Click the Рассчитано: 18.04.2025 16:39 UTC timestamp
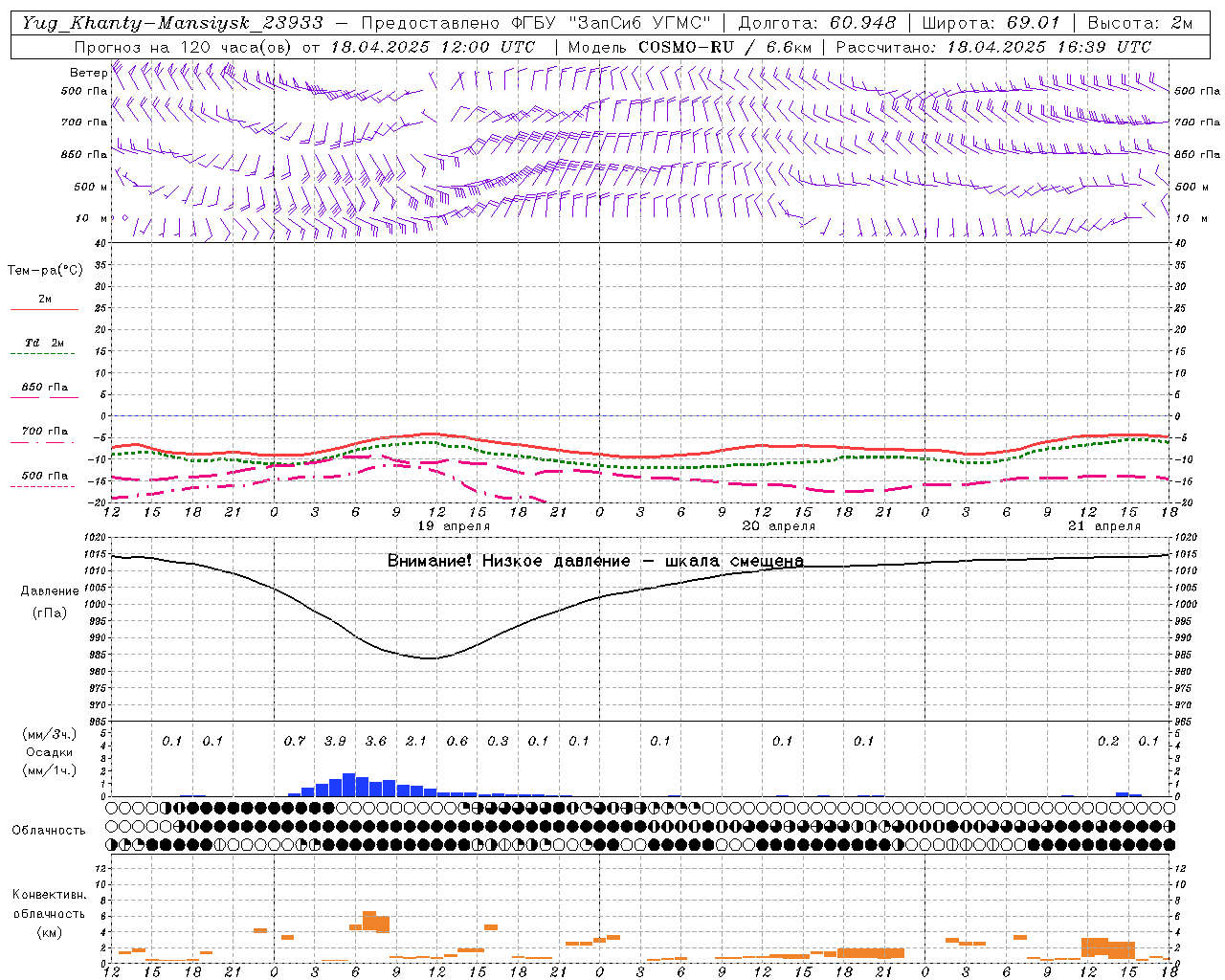Viewport: 1225px width, 980px height. (993, 47)
